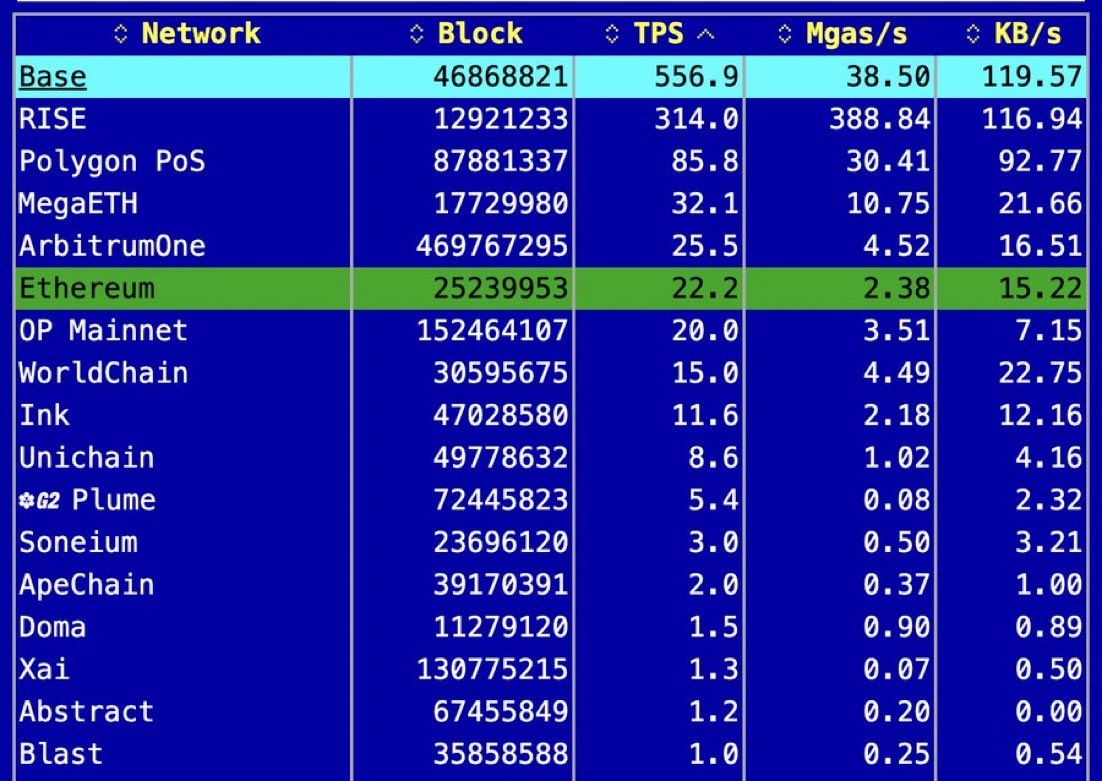Select the Ink network name
This screenshot has width=1102, height=781.
[44, 415]
